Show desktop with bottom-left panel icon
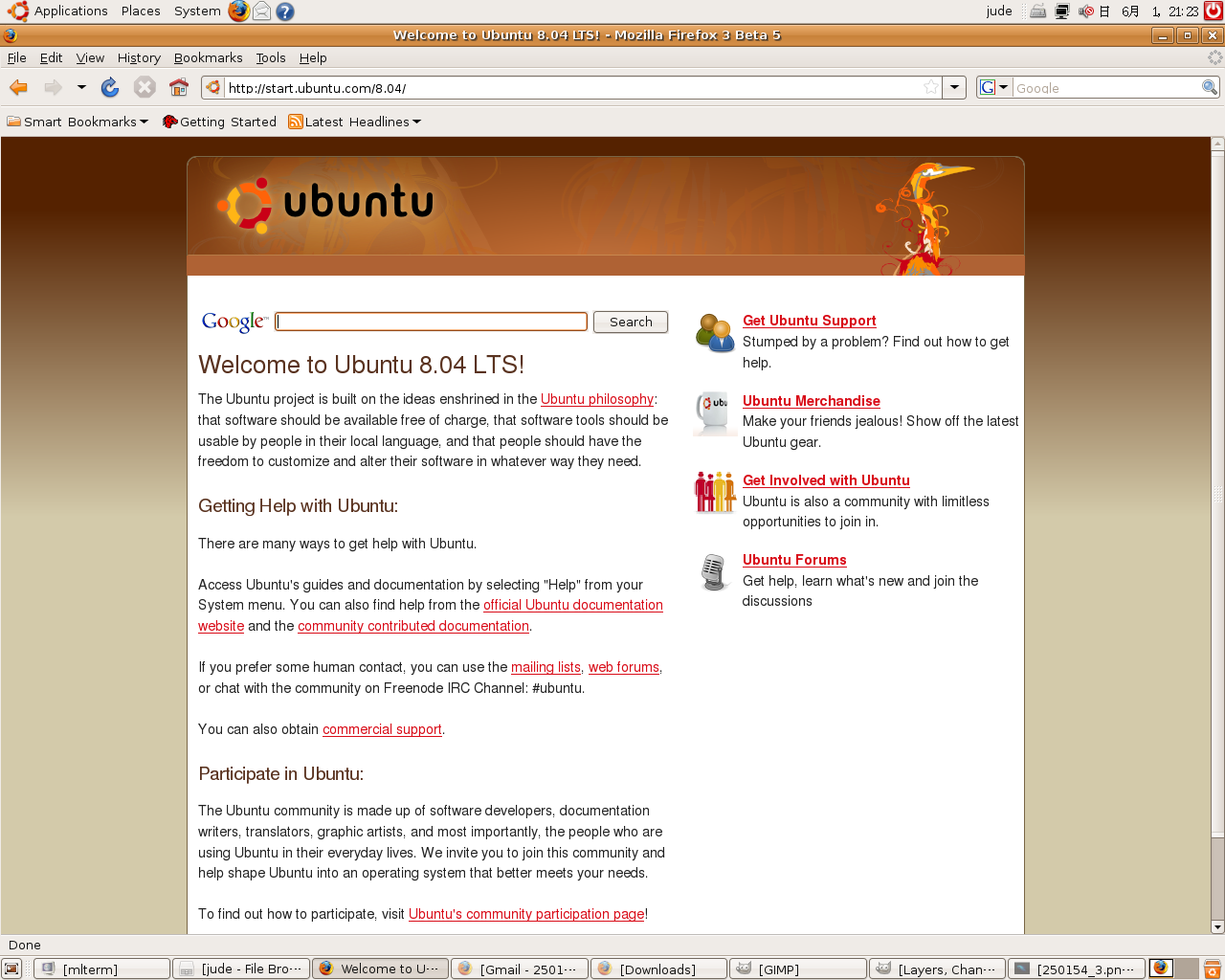Screen dimensions: 1225x980 [11, 969]
